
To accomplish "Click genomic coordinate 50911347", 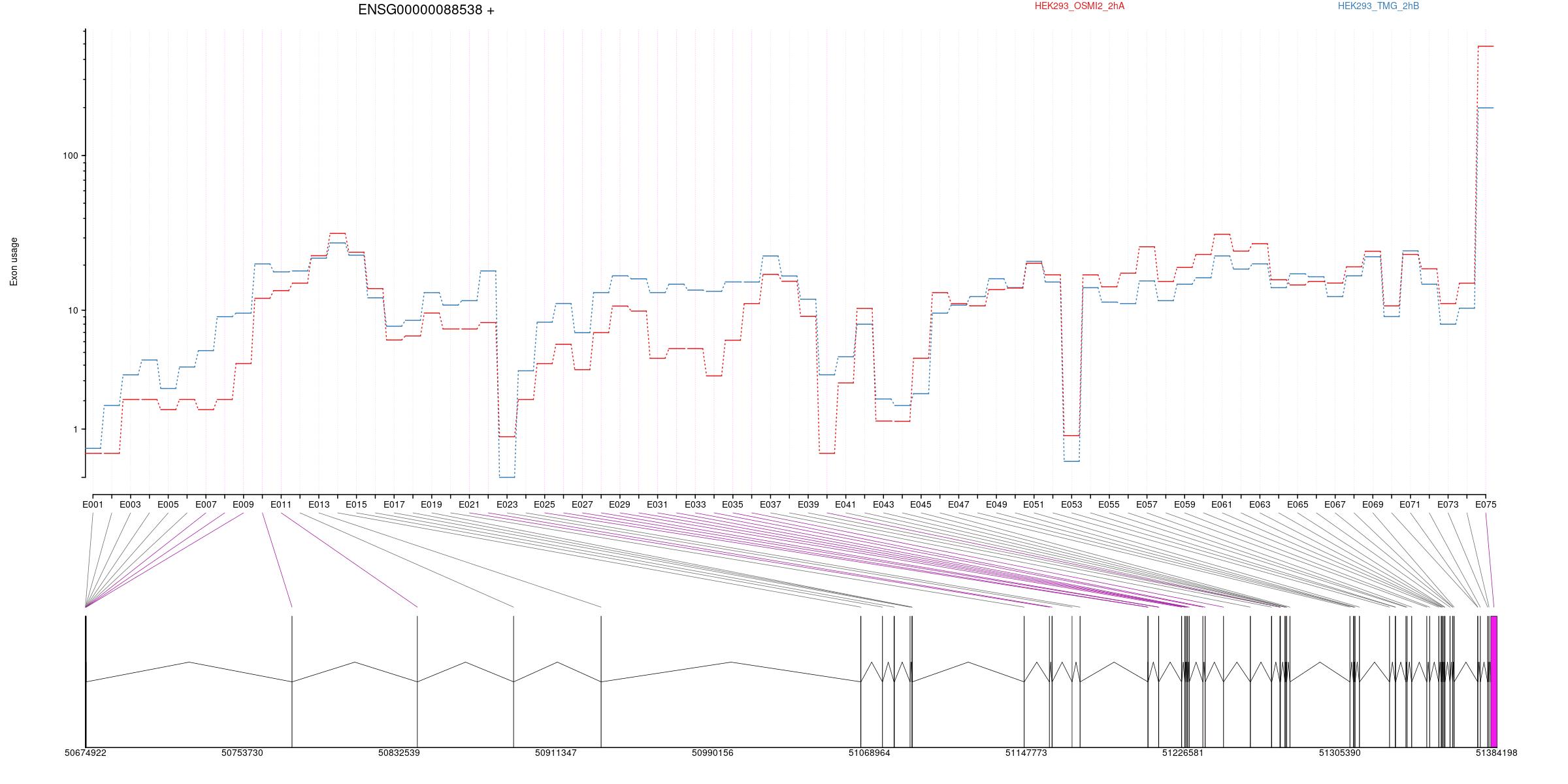I will (555, 753).
